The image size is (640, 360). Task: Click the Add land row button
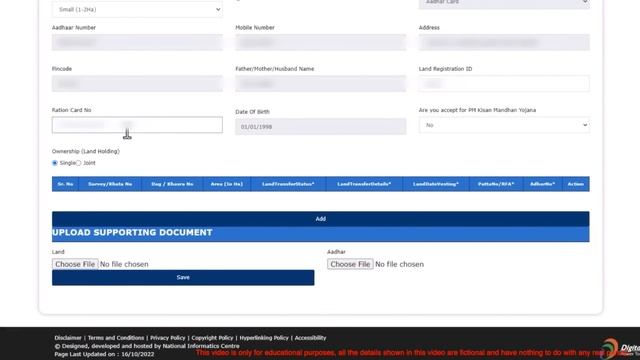(320, 219)
